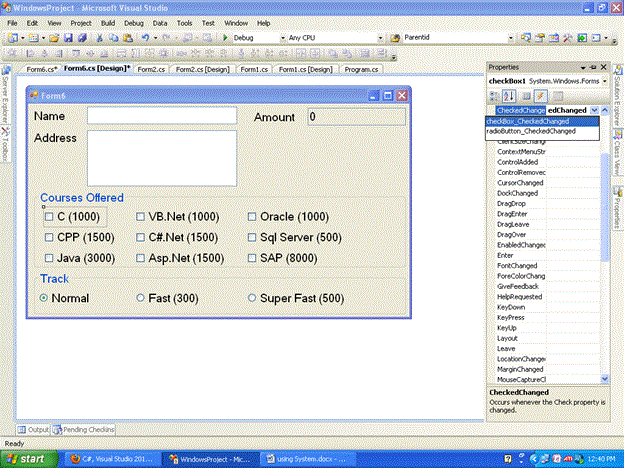Open Object Browser from the toolbar icon
Image resolution: width=624 pixels, height=468 pixels.
(x=554, y=38)
